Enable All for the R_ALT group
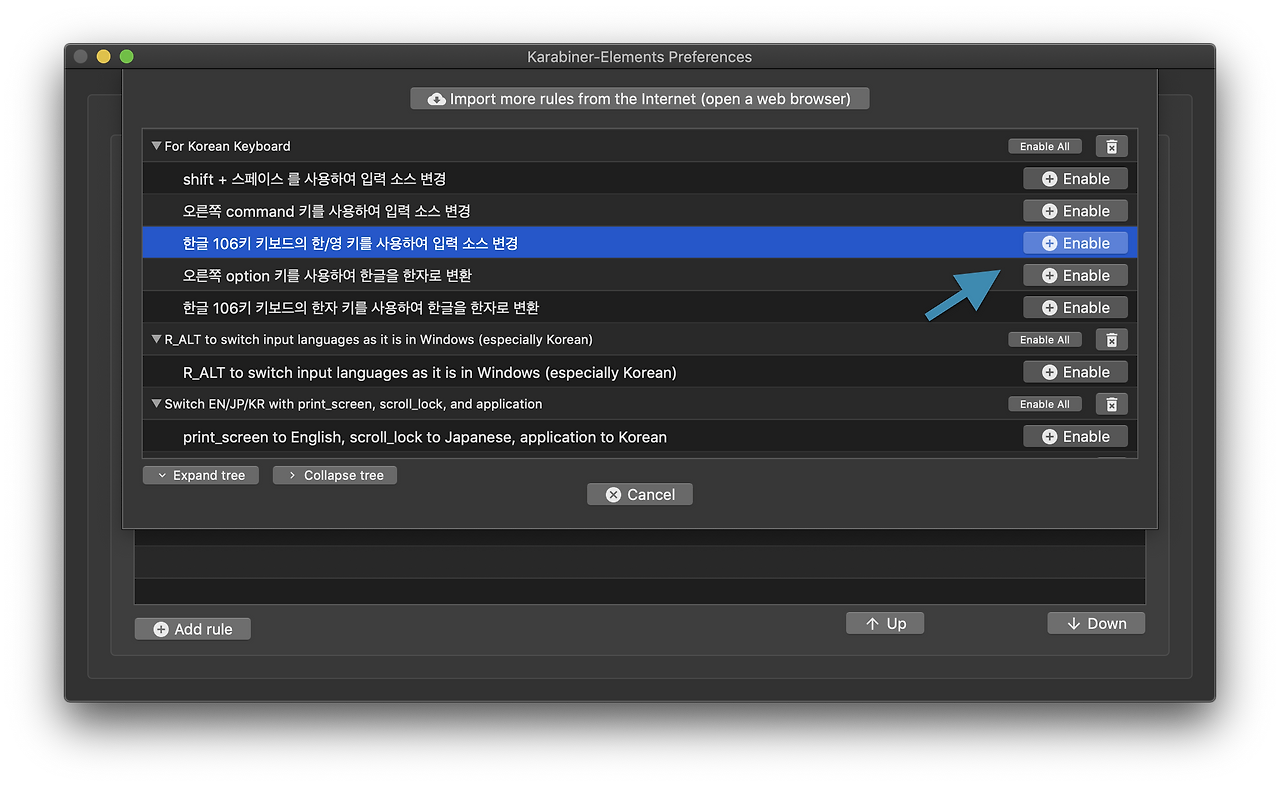 [1044, 340]
